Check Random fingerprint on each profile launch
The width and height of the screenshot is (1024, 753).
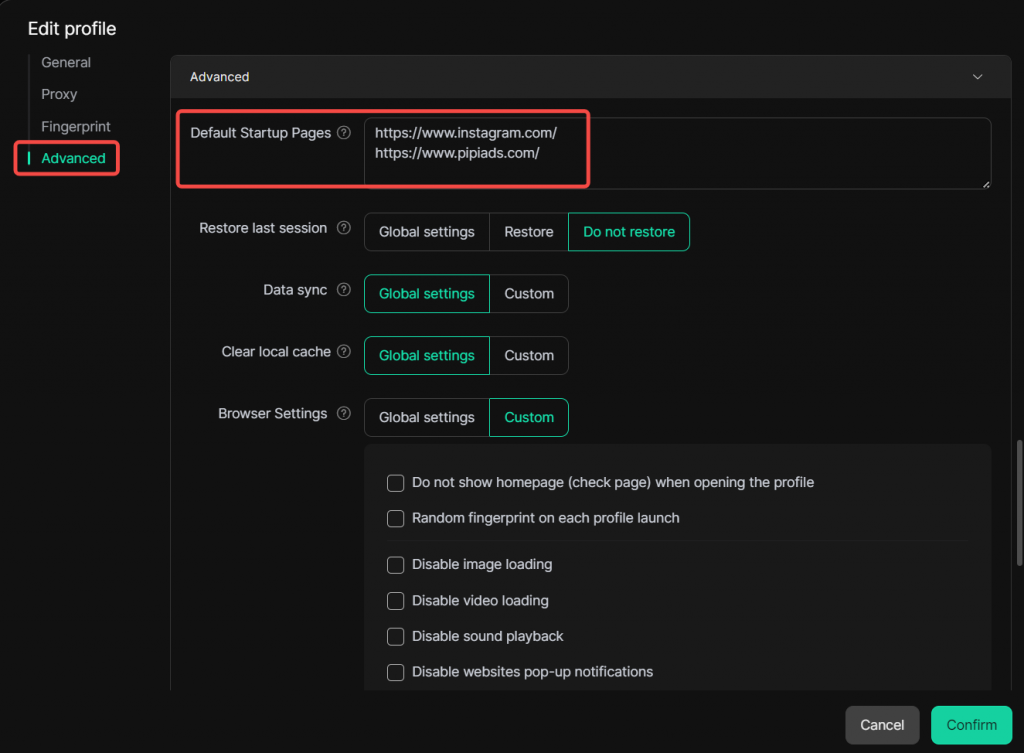tap(396, 519)
